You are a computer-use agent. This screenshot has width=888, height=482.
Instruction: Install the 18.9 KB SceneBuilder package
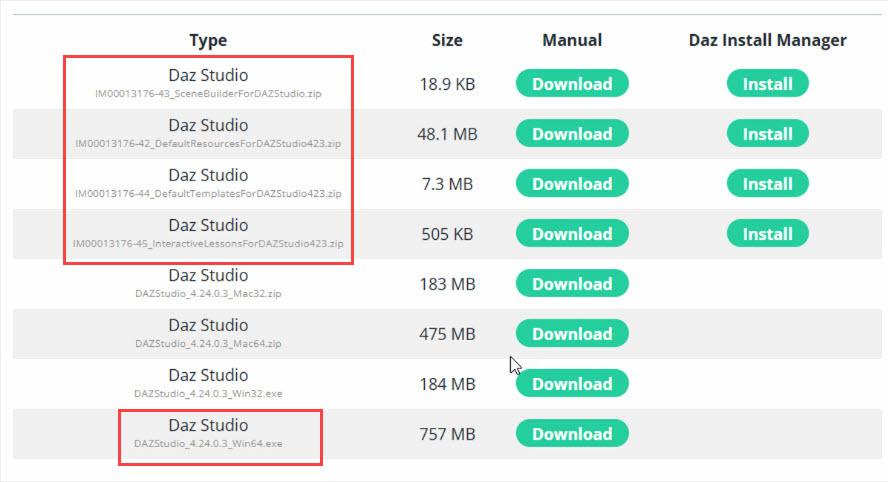click(x=767, y=84)
